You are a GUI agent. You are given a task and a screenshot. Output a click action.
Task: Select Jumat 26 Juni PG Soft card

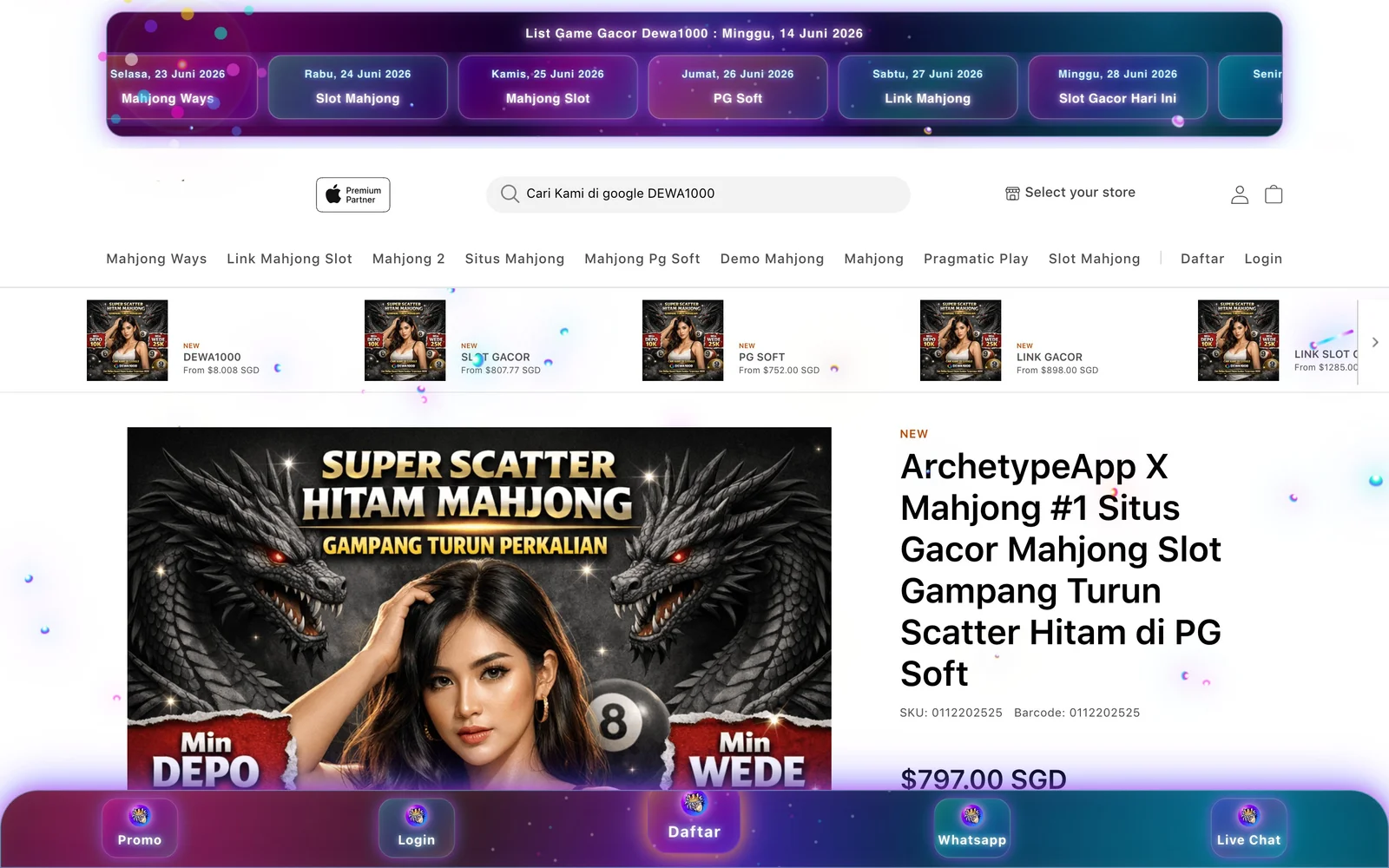[738, 87]
